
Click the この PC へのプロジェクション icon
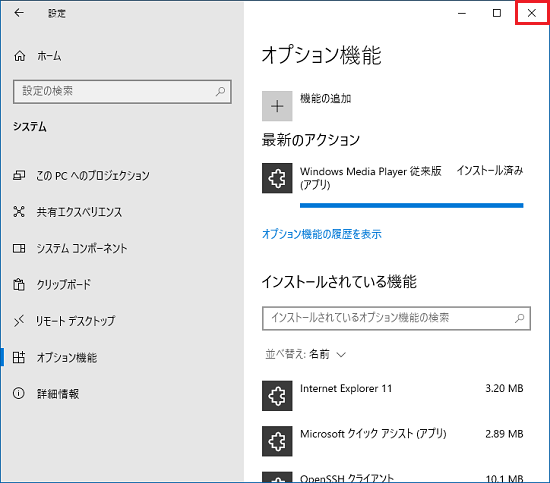point(19,175)
